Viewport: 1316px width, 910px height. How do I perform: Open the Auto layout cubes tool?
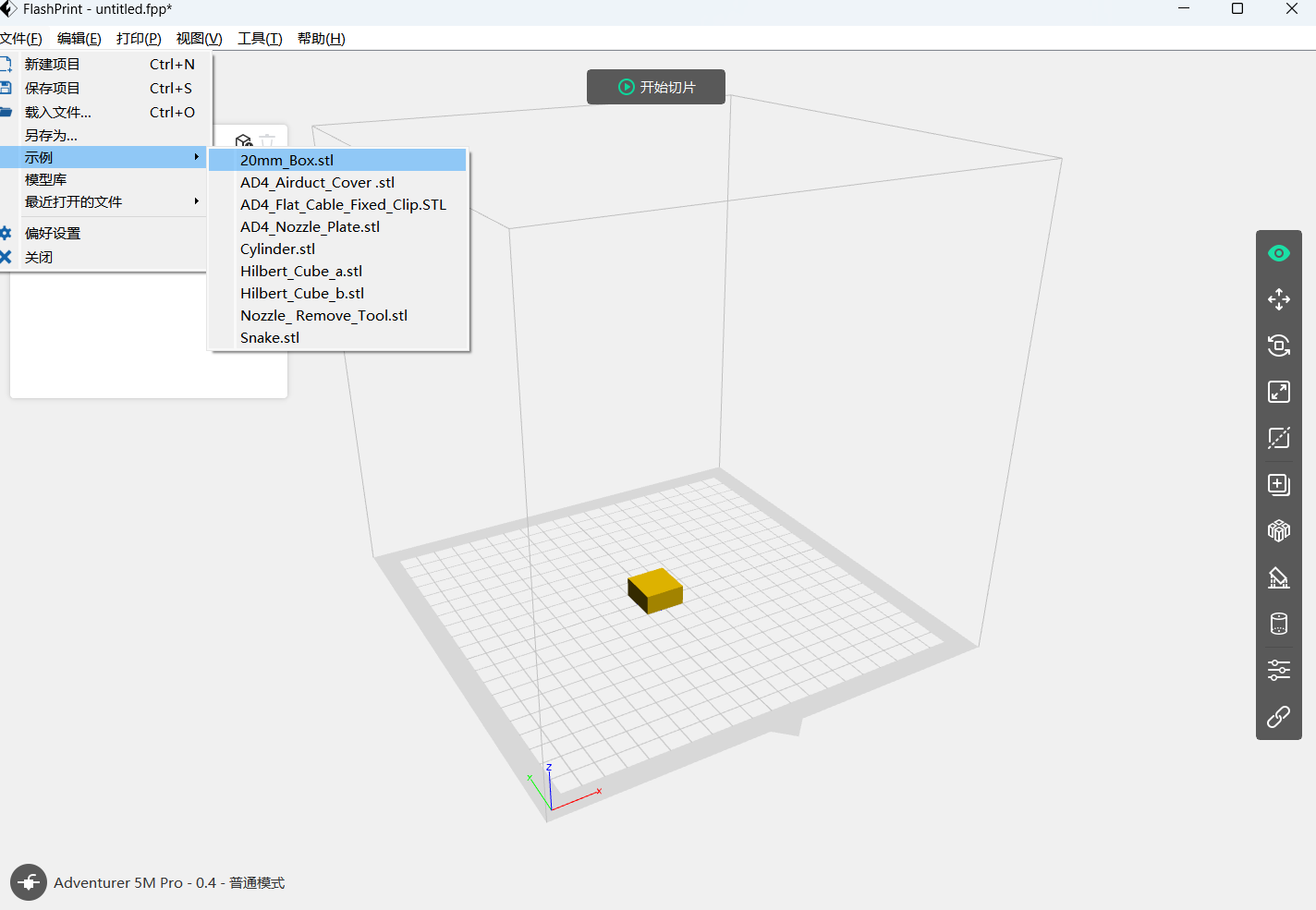pos(1278,531)
